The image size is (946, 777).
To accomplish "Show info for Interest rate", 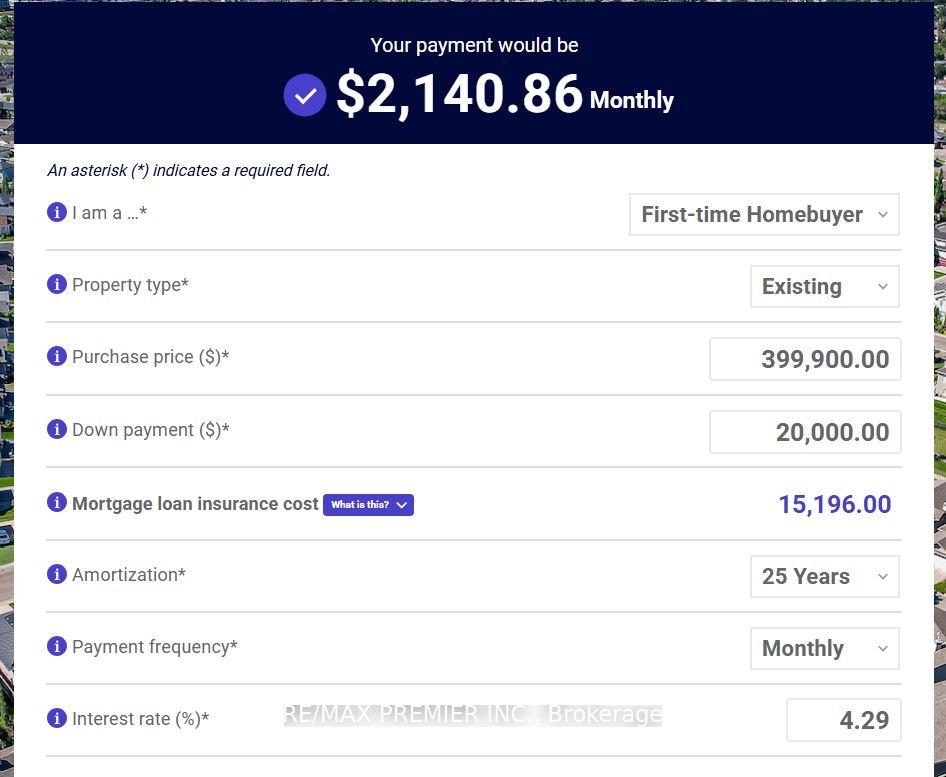I will pos(57,718).
